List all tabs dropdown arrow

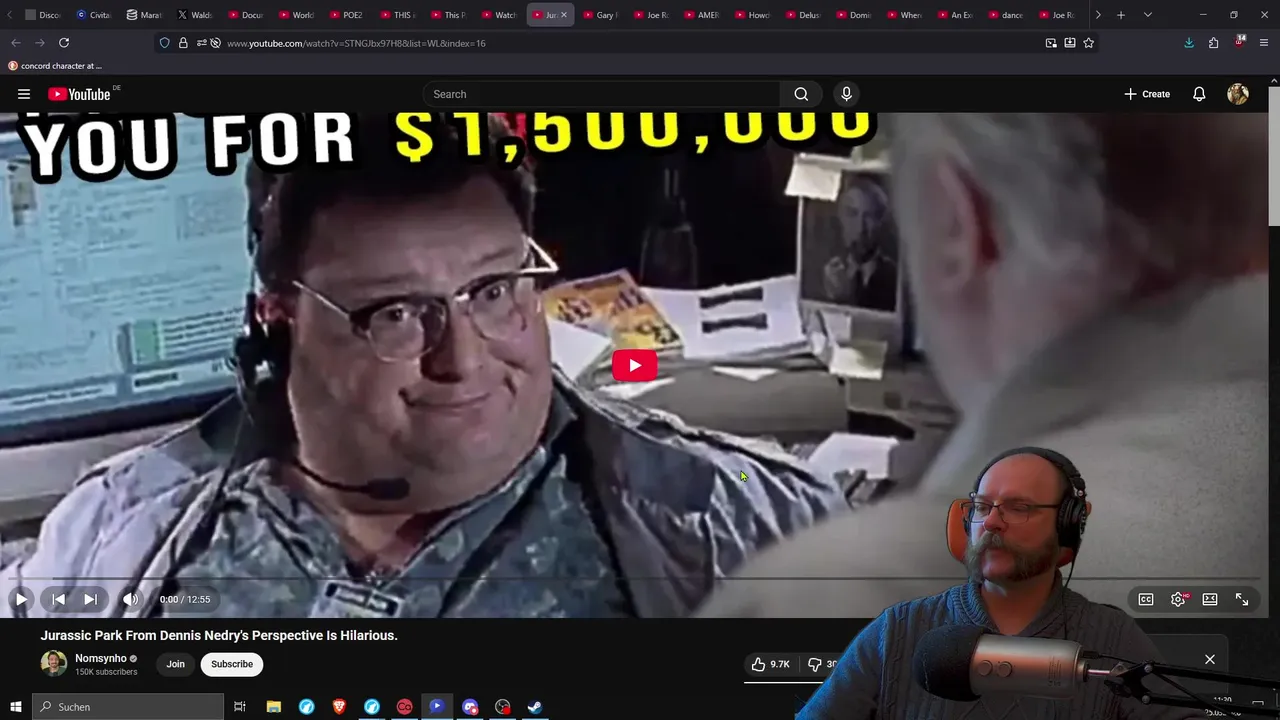[x=1148, y=15]
